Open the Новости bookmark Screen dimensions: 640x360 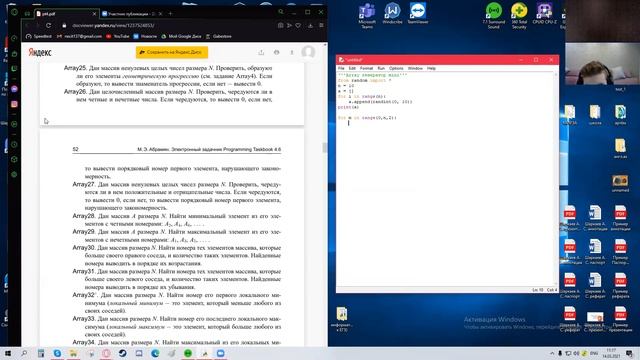145,36
